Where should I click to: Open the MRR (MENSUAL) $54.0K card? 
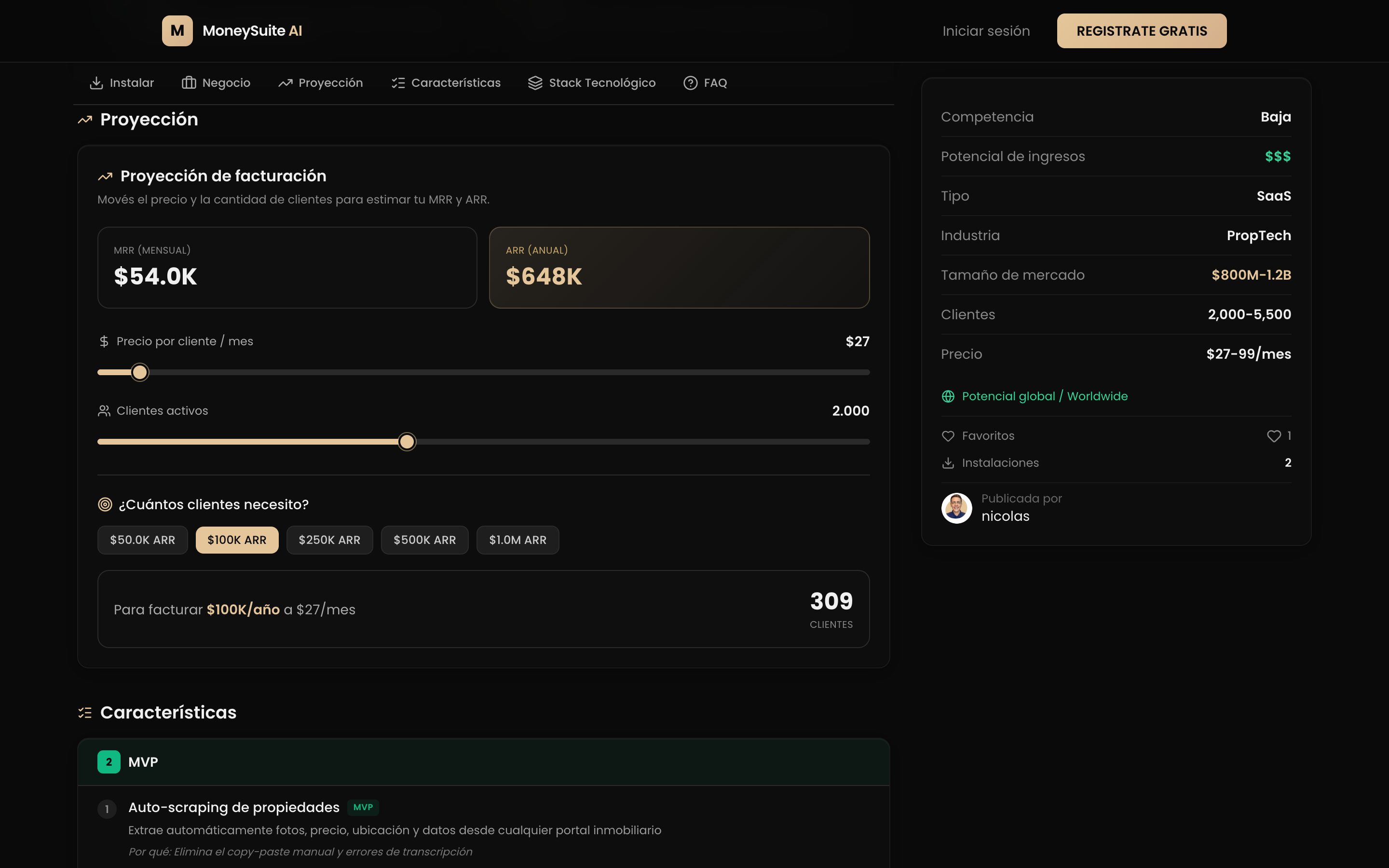[287, 268]
